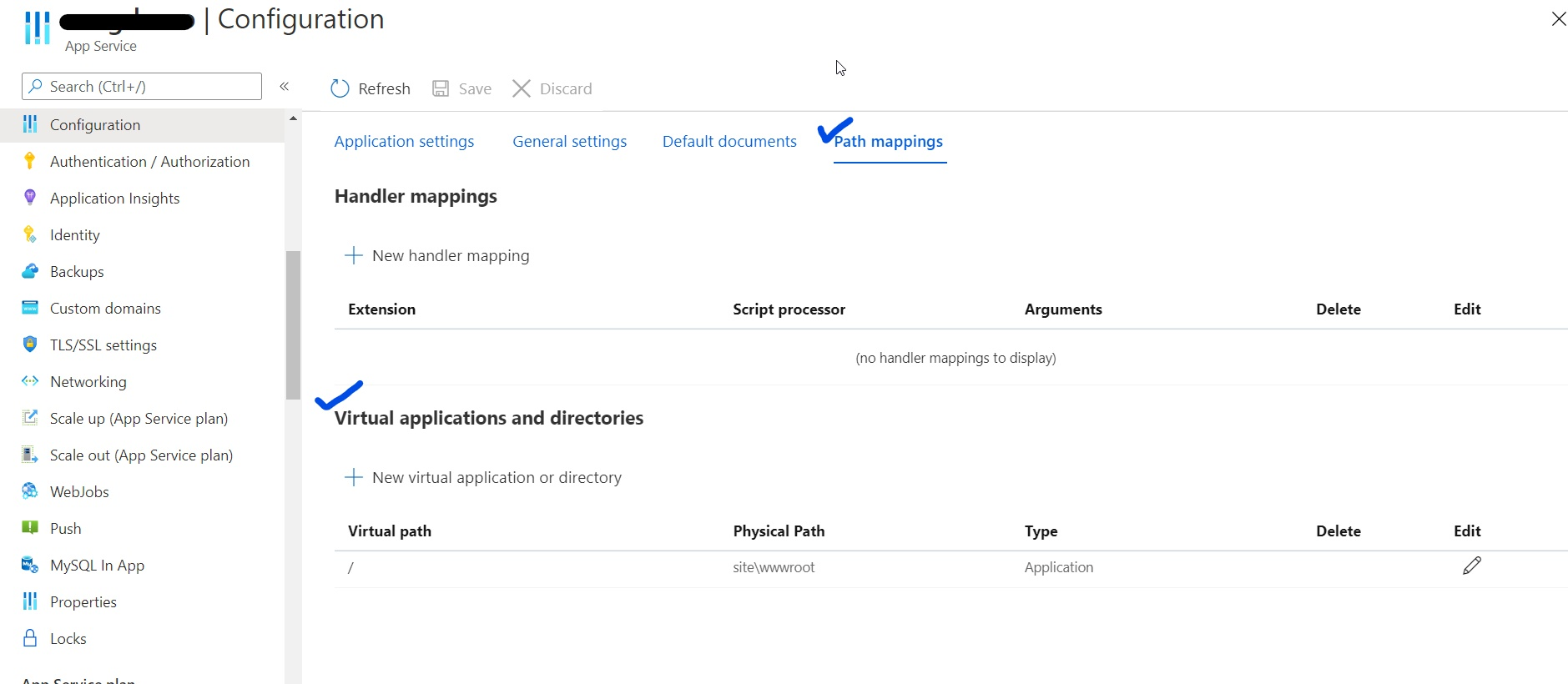The height and width of the screenshot is (684, 1568).
Task: Create a new virtual application or directory
Action: coord(483,477)
